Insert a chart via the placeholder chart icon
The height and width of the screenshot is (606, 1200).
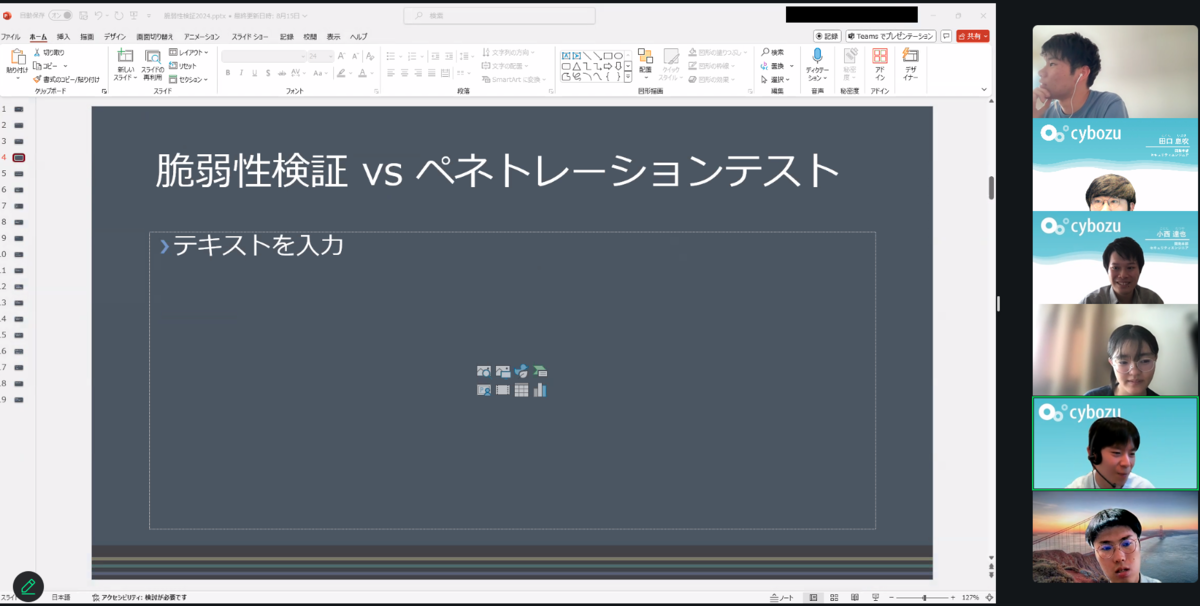[540, 389]
